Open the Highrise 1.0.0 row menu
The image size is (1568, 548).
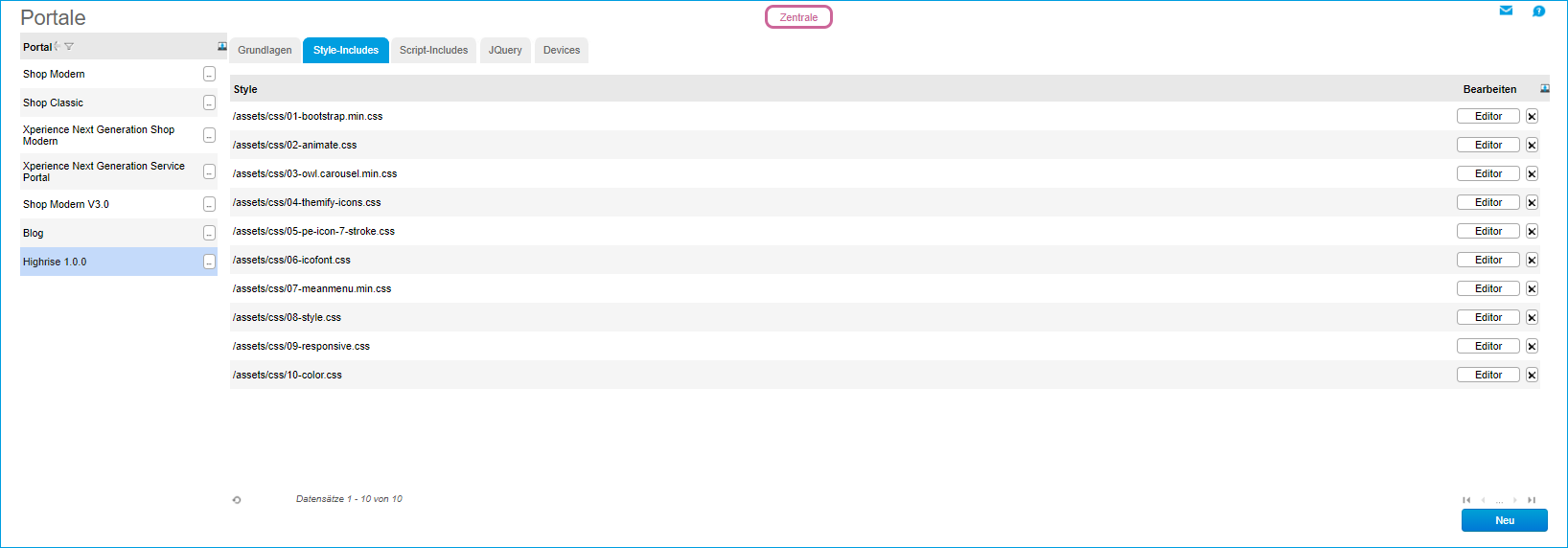point(209,262)
